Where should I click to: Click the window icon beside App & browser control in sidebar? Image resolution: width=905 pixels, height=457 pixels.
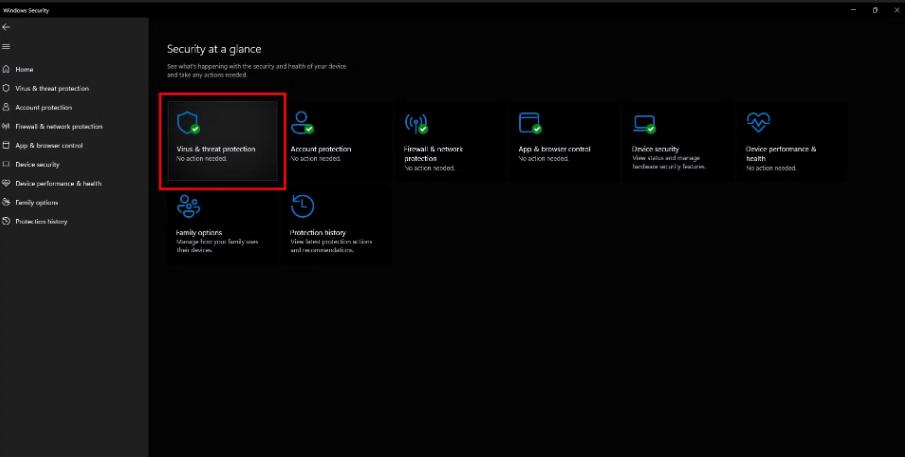pyautogui.click(x=6, y=145)
